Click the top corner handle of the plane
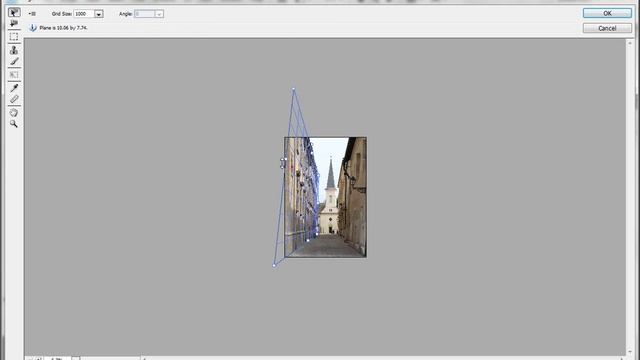Screen dimensions: 640x360 click(293, 89)
